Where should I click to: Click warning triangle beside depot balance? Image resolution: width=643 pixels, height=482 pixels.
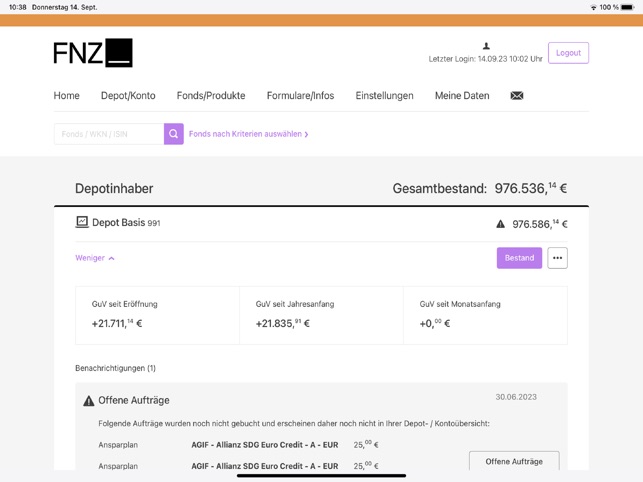(x=501, y=224)
